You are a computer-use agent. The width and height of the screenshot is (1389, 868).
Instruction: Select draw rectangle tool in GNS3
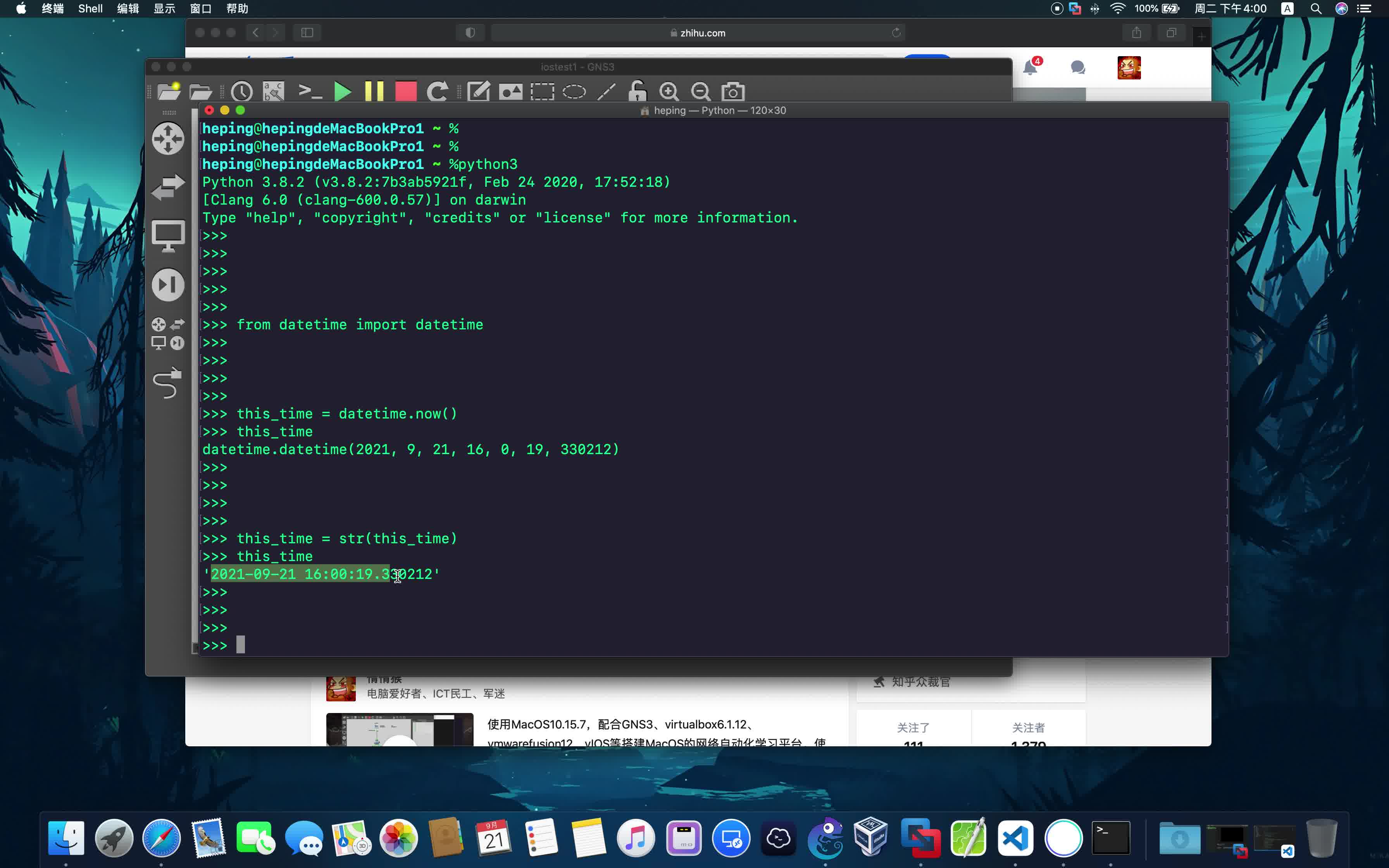click(542, 92)
